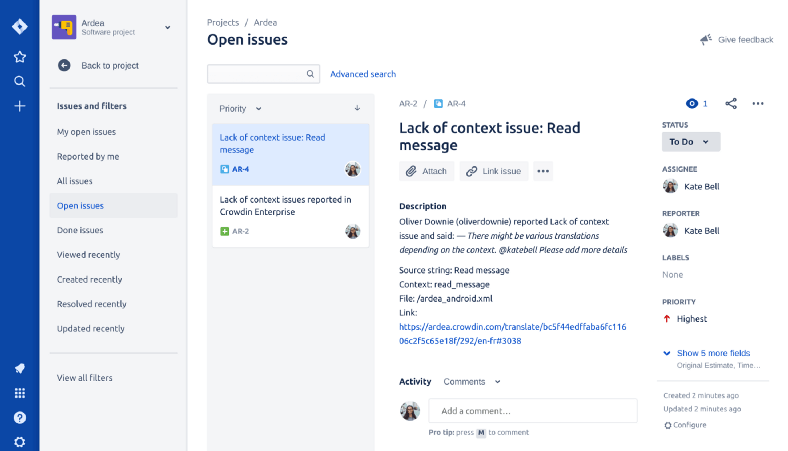The height and width of the screenshot is (451, 788).
Task: Click the Labels None value
Action: (x=672, y=275)
